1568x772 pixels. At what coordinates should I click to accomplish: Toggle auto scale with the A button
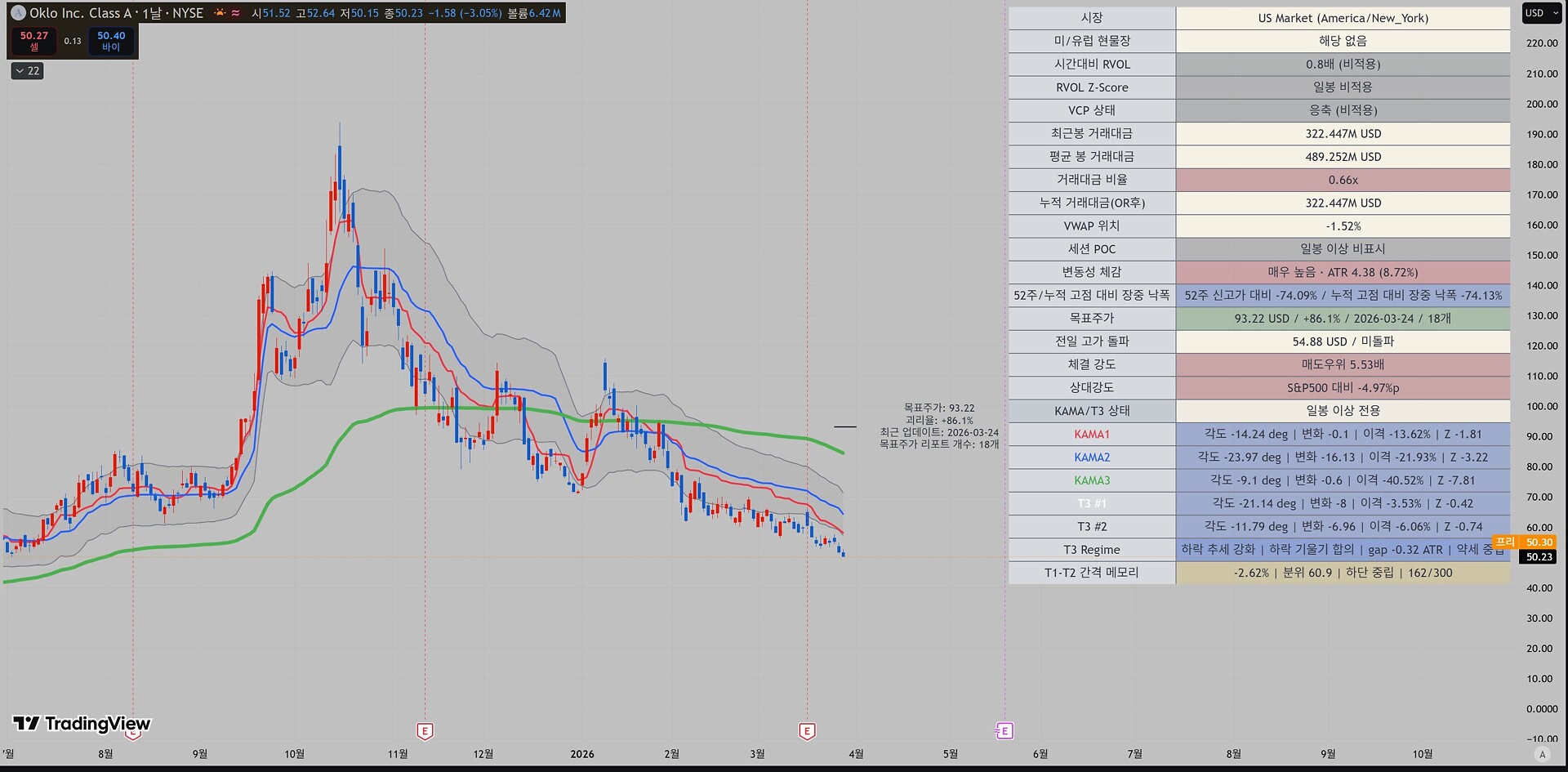(x=1542, y=754)
